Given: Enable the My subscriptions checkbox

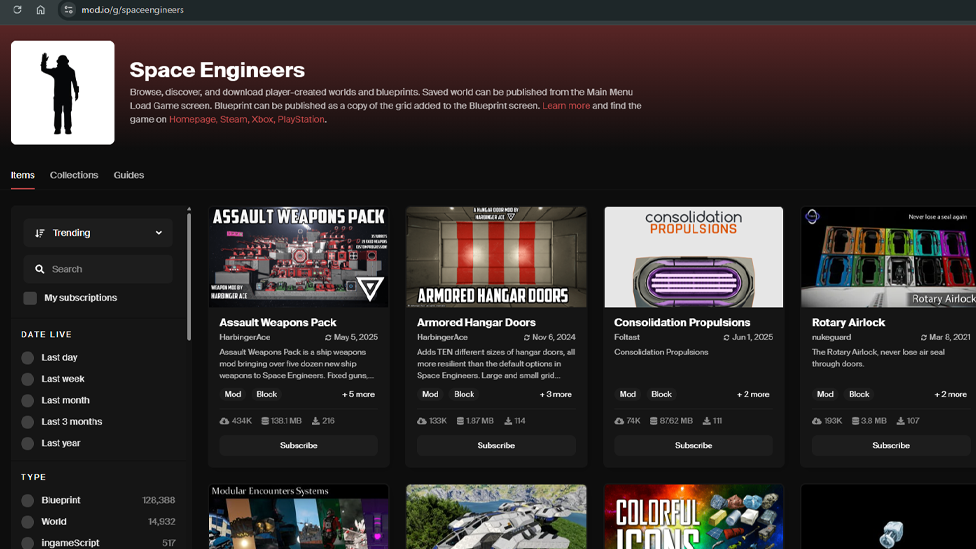Looking at the screenshot, I should (30, 298).
